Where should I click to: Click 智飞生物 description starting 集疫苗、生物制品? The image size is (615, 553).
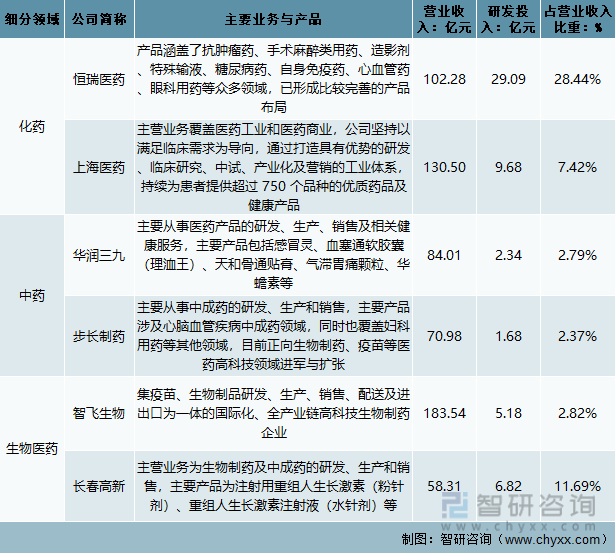[273, 413]
